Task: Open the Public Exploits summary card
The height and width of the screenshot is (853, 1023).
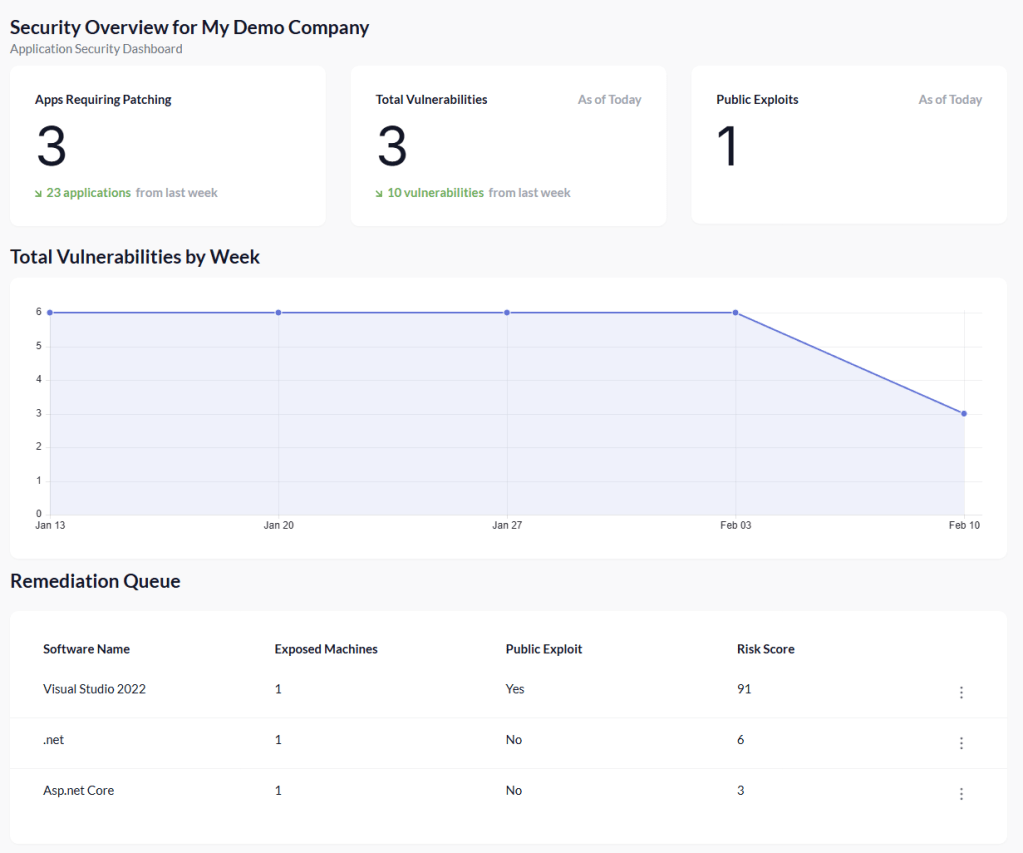Action: [x=849, y=145]
